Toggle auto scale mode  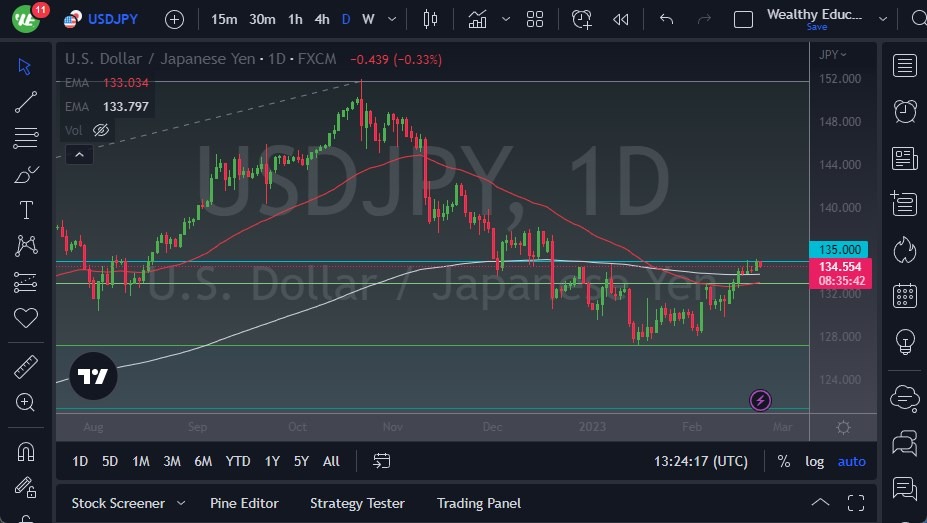pos(851,461)
